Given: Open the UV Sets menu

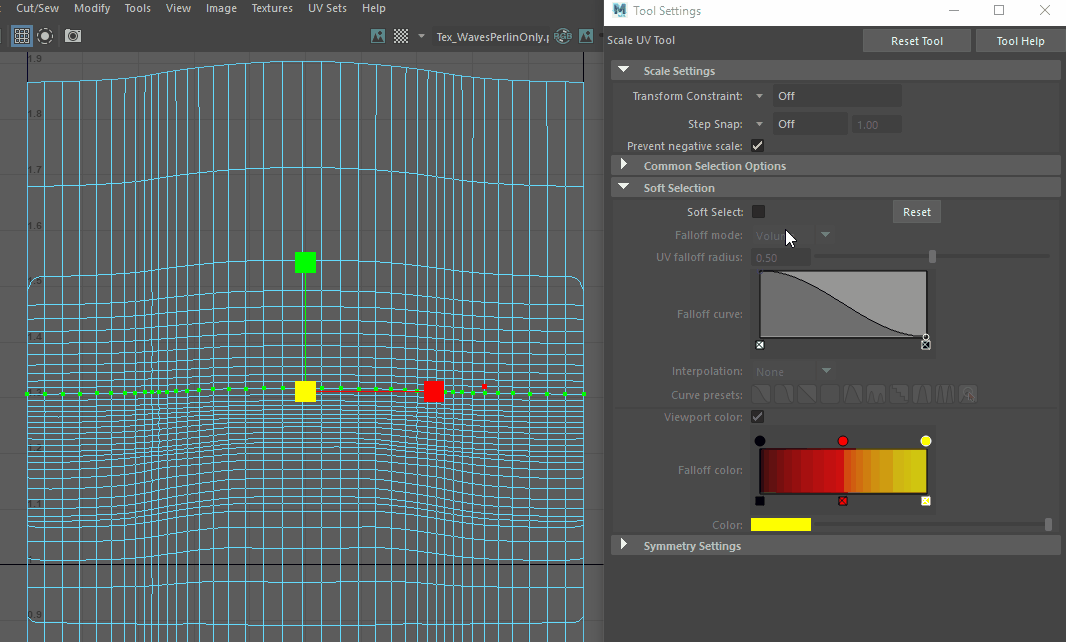Looking at the screenshot, I should tap(328, 8).
